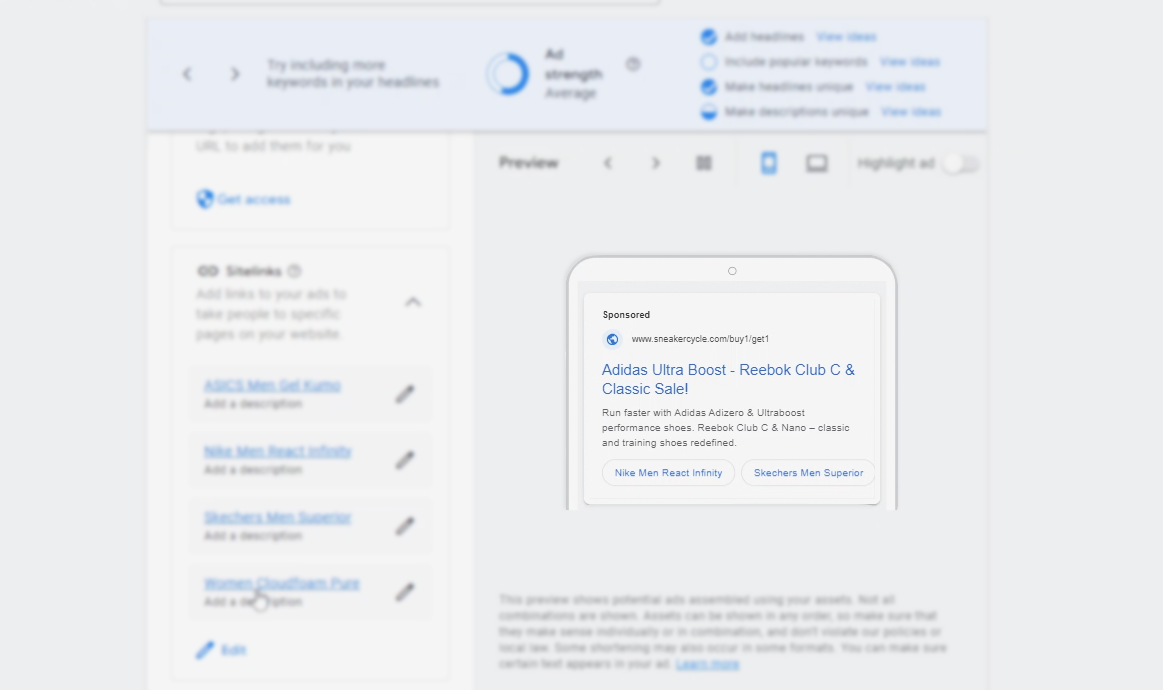Screen dimensions: 1163x690
Task: Click Learn more link in preview note
Action: pyautogui.click(x=707, y=664)
